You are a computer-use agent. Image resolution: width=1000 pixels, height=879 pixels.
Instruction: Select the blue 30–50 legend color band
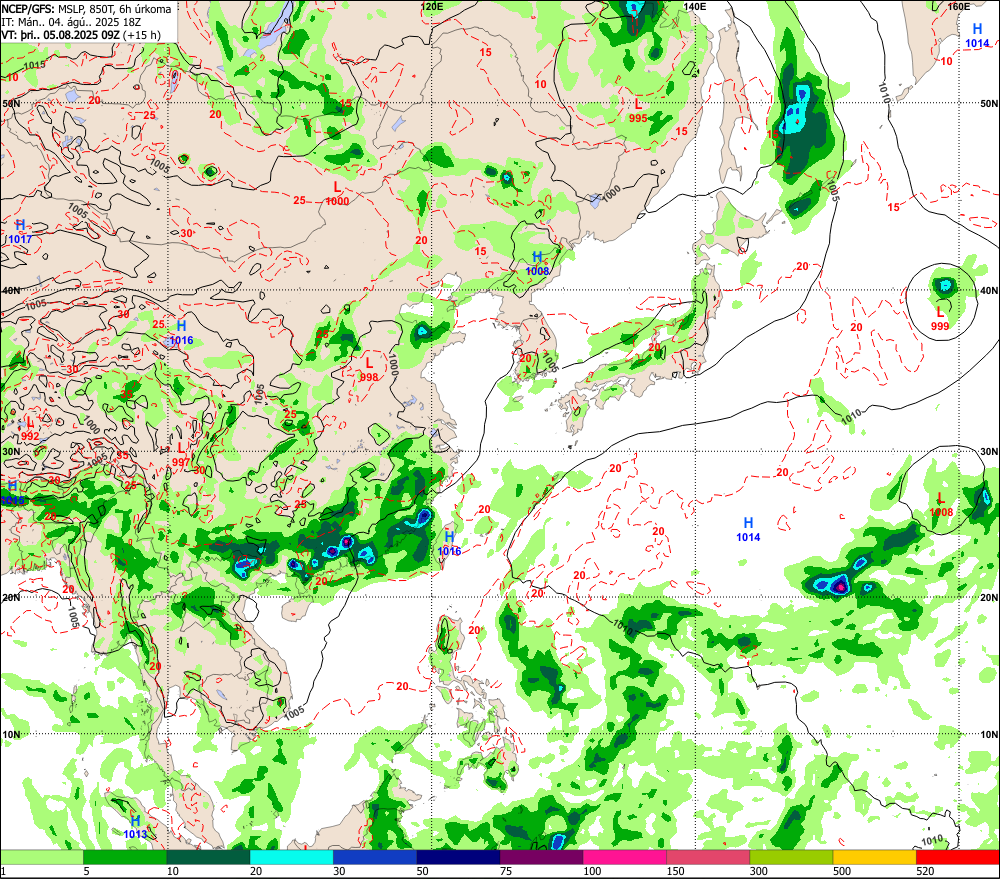(x=375, y=857)
